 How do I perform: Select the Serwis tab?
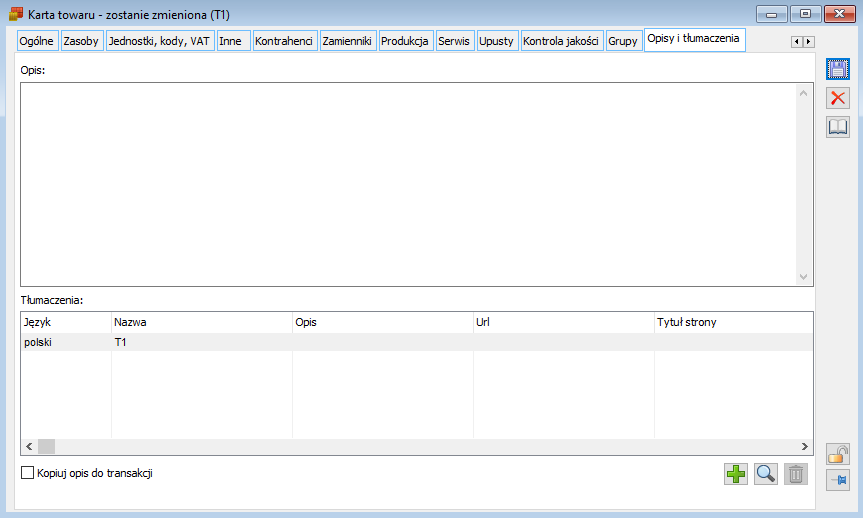tap(455, 41)
